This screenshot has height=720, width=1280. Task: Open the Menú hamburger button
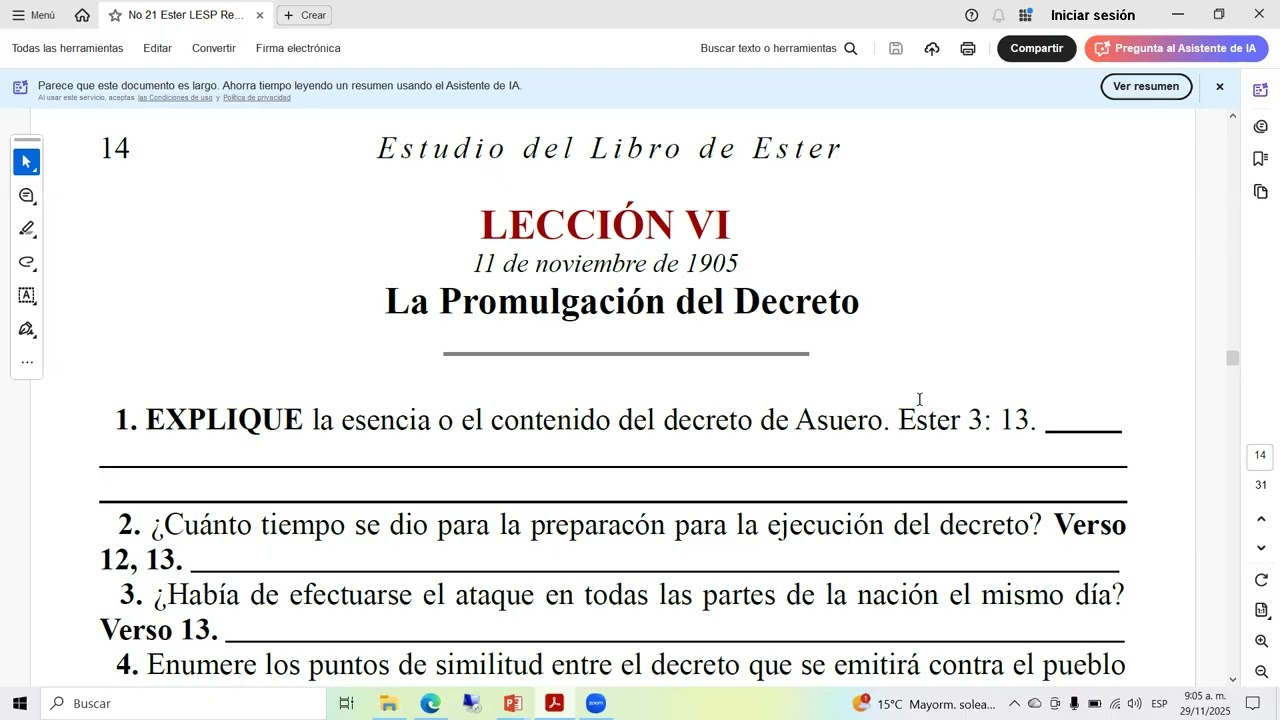point(33,15)
